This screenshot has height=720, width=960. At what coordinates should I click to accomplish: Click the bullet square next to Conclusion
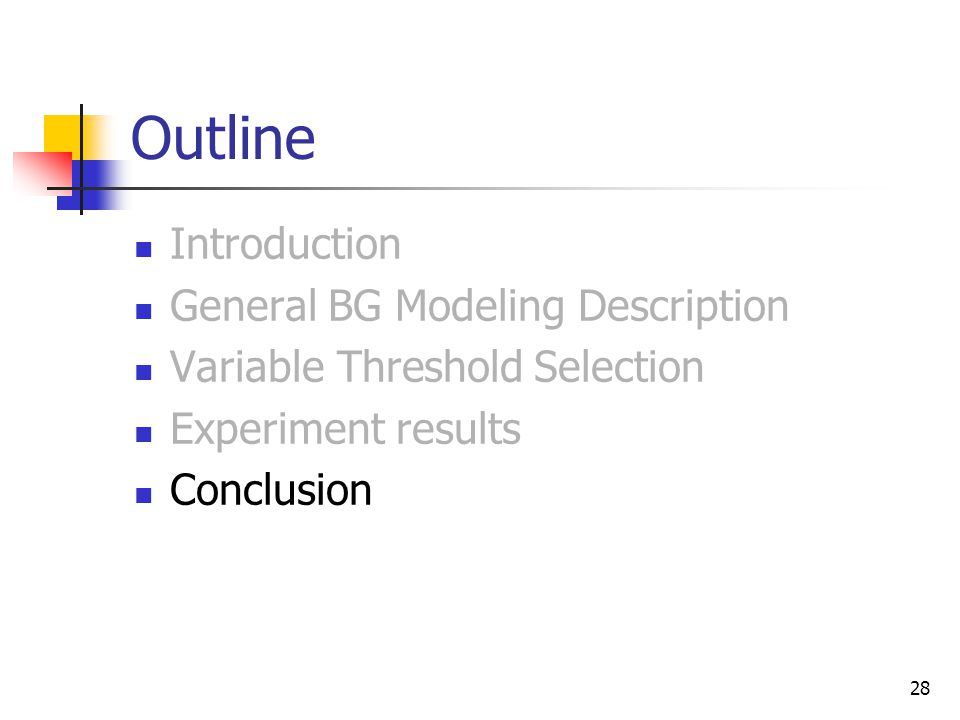click(144, 495)
